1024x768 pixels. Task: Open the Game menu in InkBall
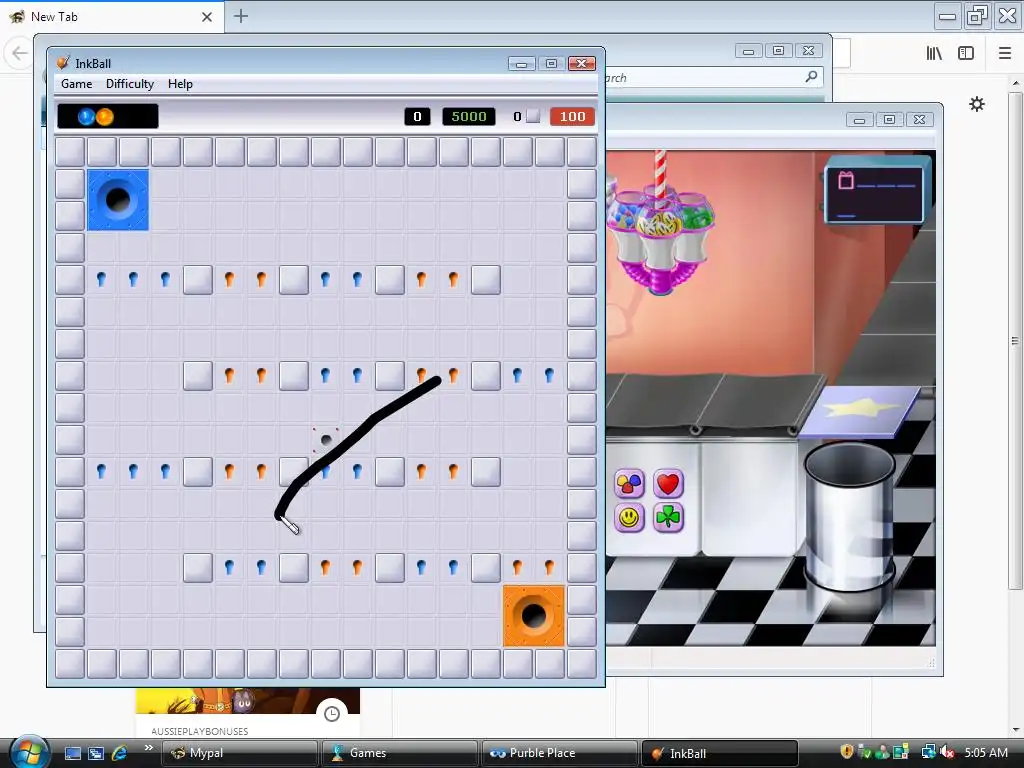(x=76, y=84)
